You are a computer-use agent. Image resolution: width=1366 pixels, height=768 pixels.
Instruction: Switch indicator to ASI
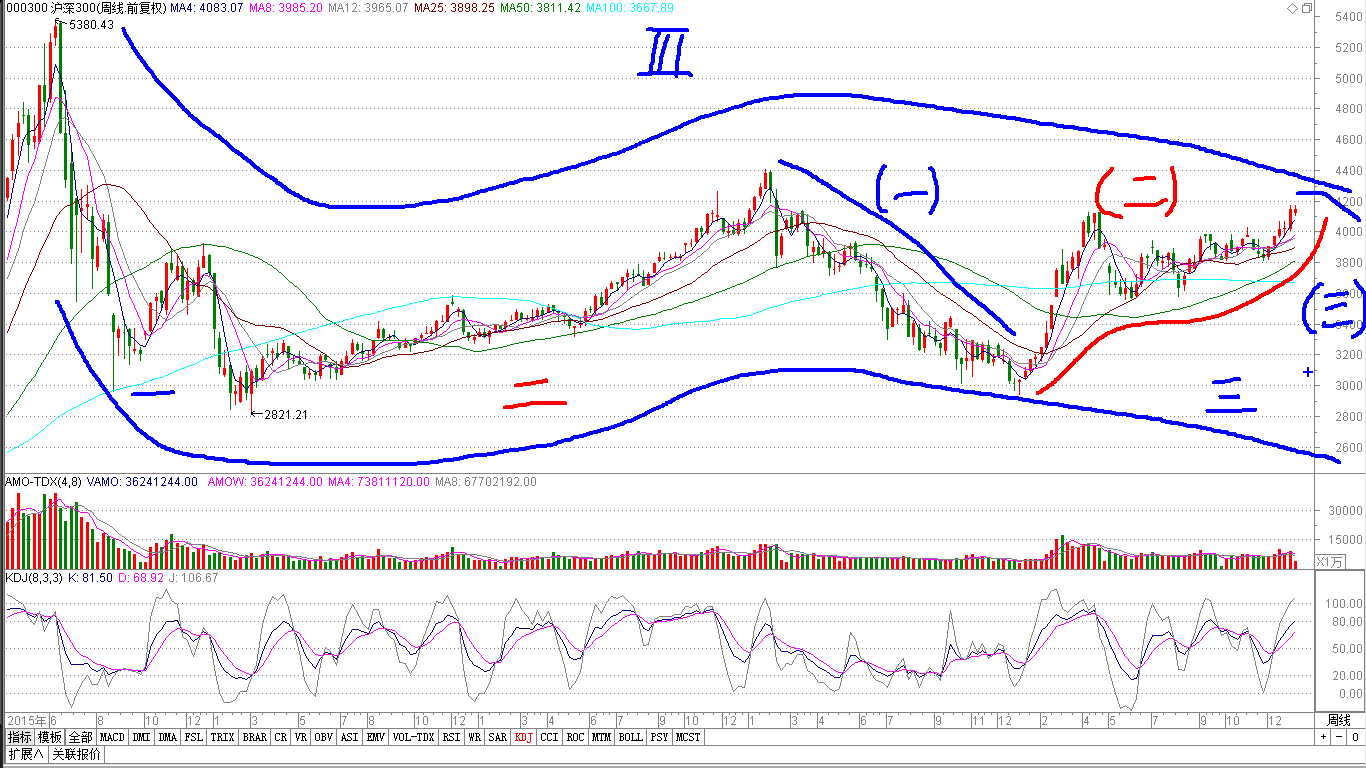[350, 737]
